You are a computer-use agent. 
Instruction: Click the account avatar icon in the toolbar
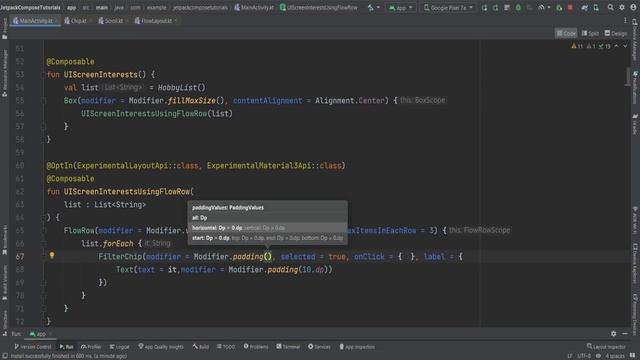click(633, 7)
